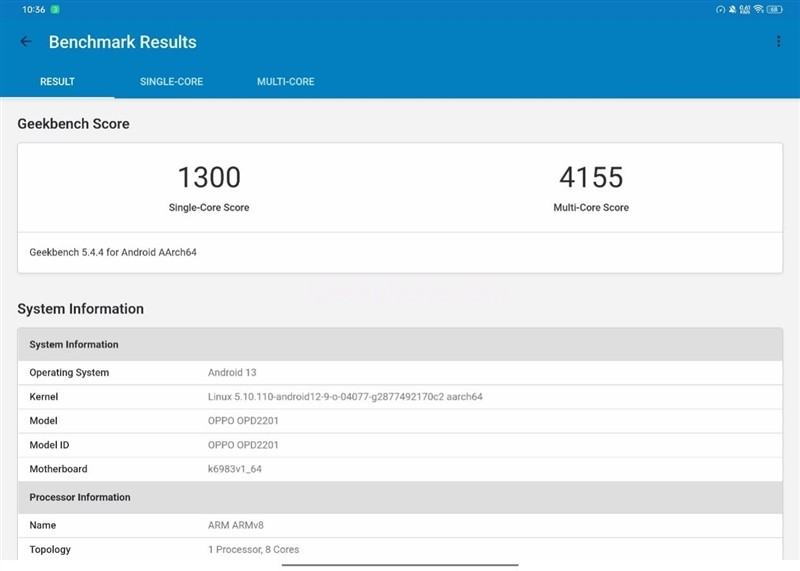Tap the speedometer status bar icon
The image size is (800, 571).
tap(720, 9)
